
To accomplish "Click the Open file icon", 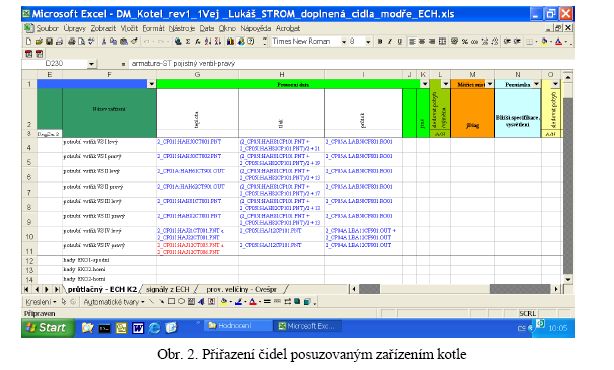I will [39, 41].
